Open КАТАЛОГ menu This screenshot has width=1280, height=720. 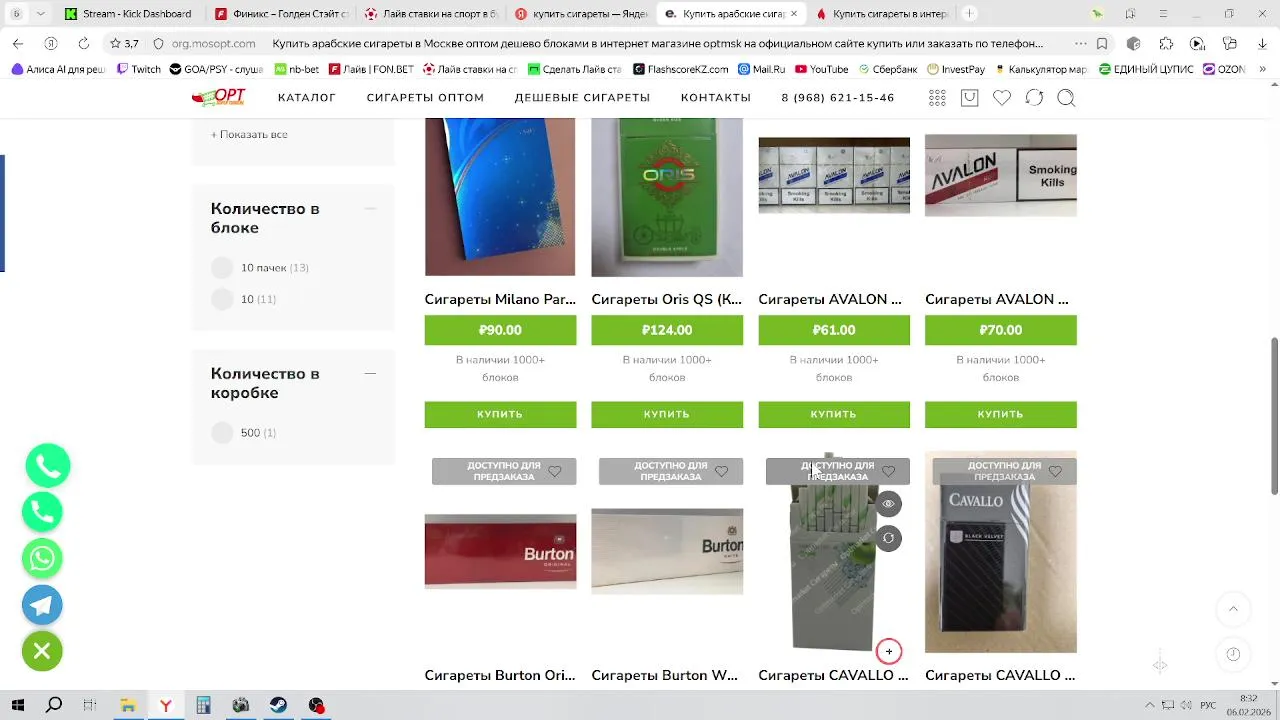click(x=307, y=98)
